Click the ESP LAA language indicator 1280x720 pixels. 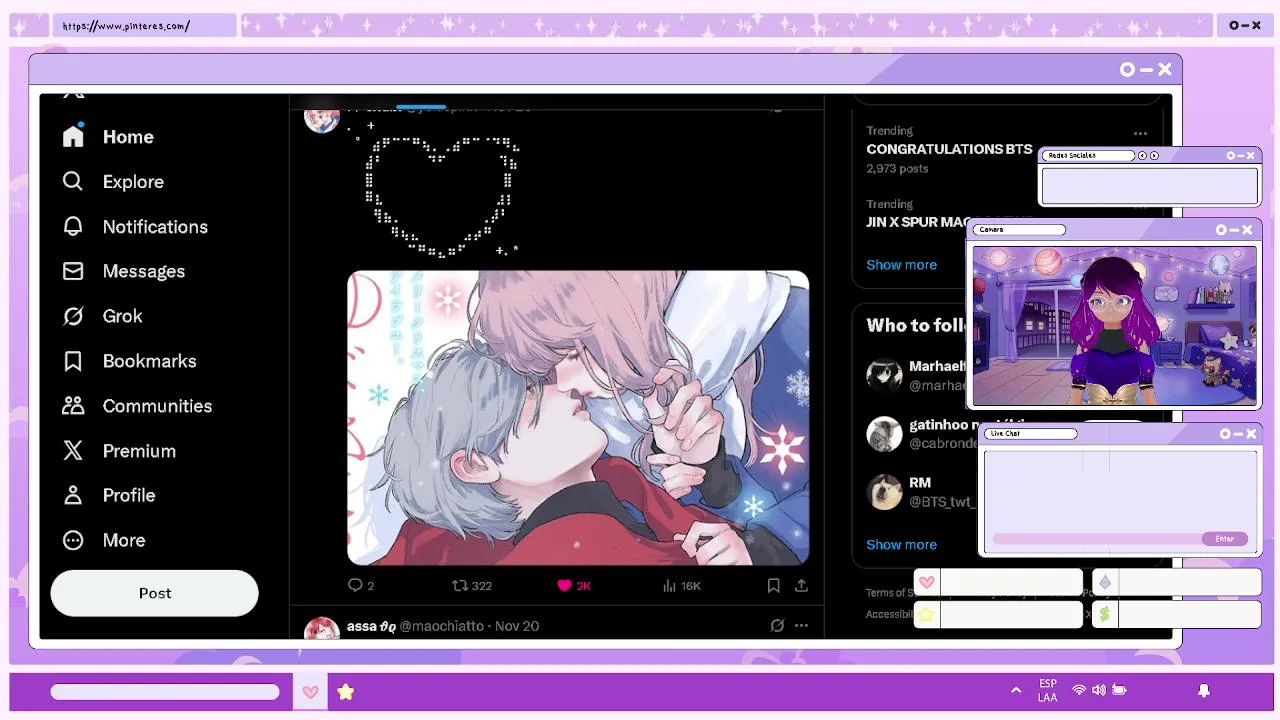coord(1047,691)
